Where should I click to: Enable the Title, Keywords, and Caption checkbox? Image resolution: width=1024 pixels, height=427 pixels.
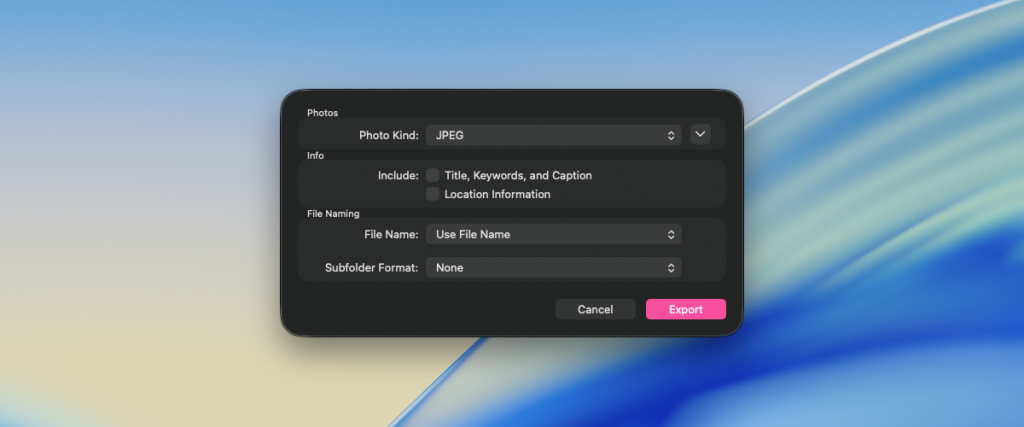point(433,175)
